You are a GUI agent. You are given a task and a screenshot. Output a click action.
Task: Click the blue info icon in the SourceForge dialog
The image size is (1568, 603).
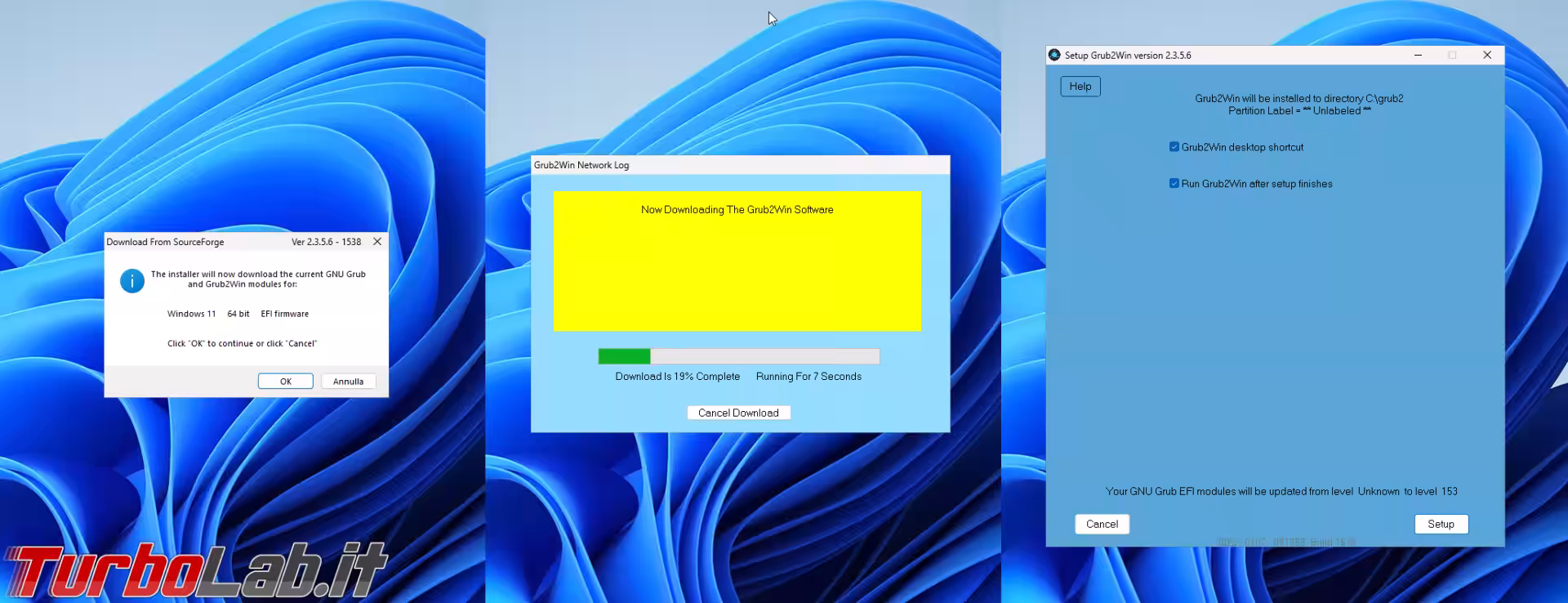132,281
